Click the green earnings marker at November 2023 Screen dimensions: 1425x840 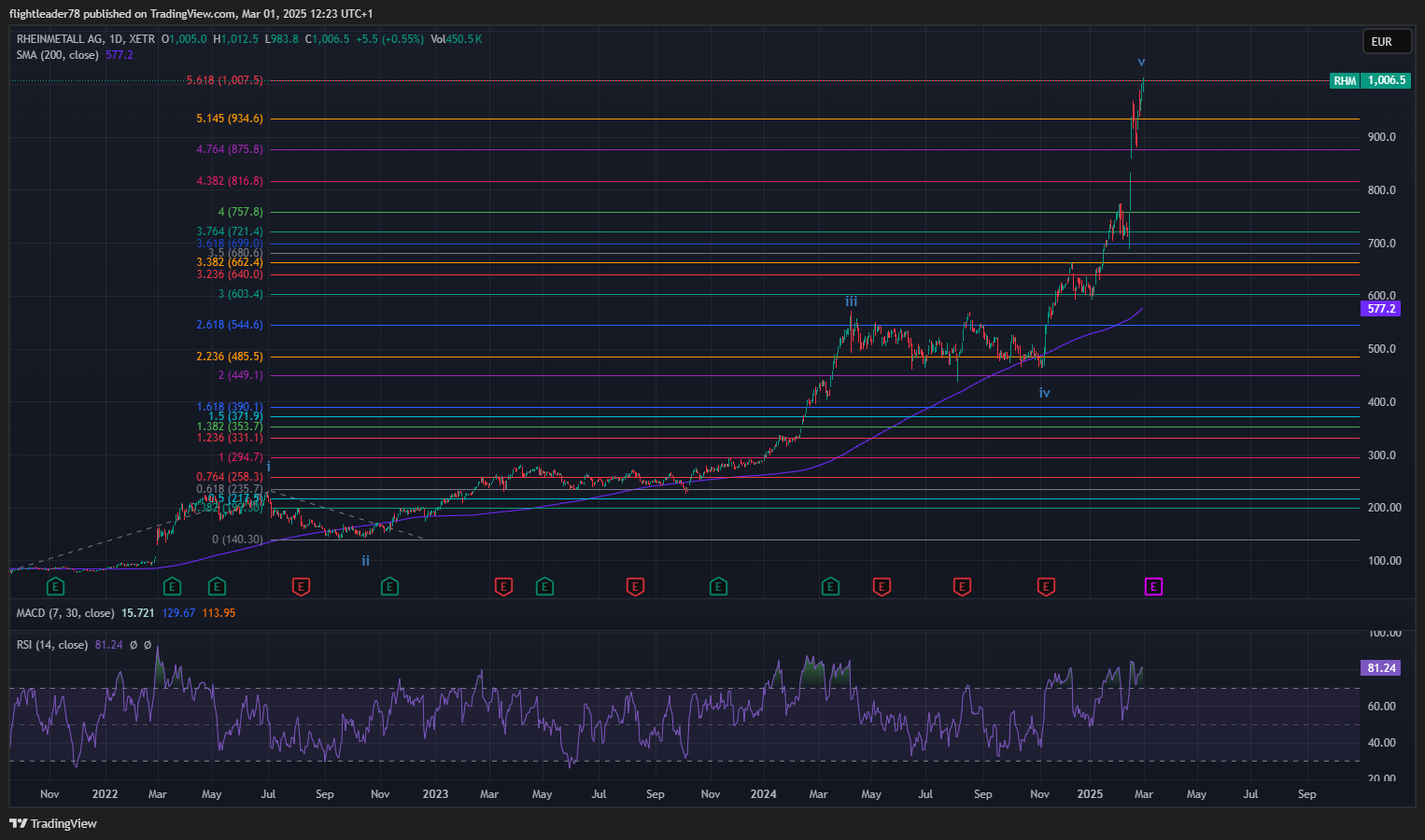point(718,587)
